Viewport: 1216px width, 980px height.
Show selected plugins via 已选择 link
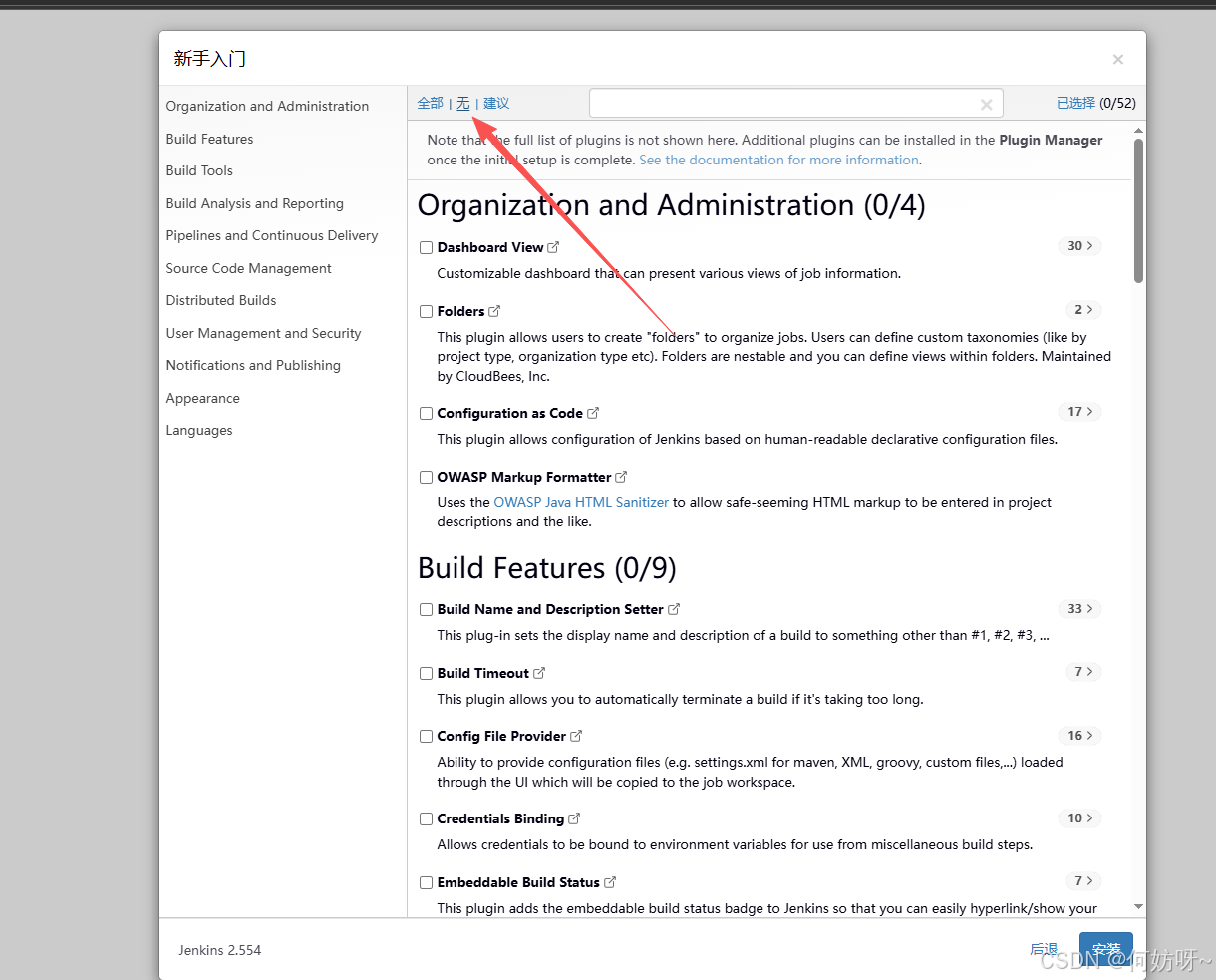(1075, 103)
